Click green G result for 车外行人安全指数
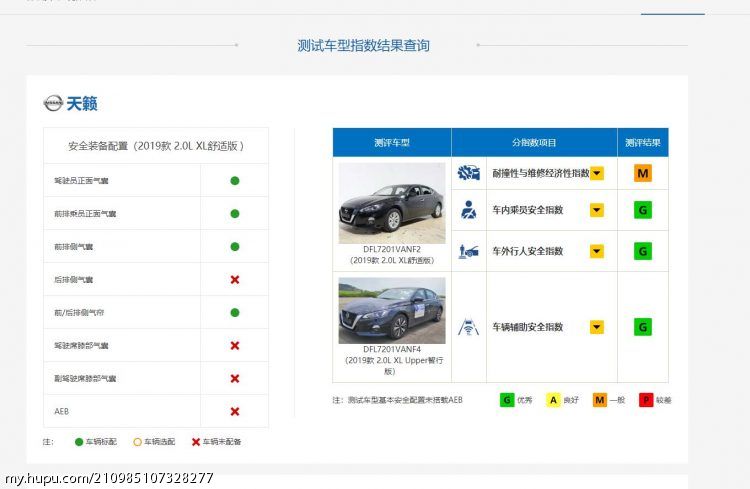The height and width of the screenshot is (489, 750). click(x=643, y=251)
